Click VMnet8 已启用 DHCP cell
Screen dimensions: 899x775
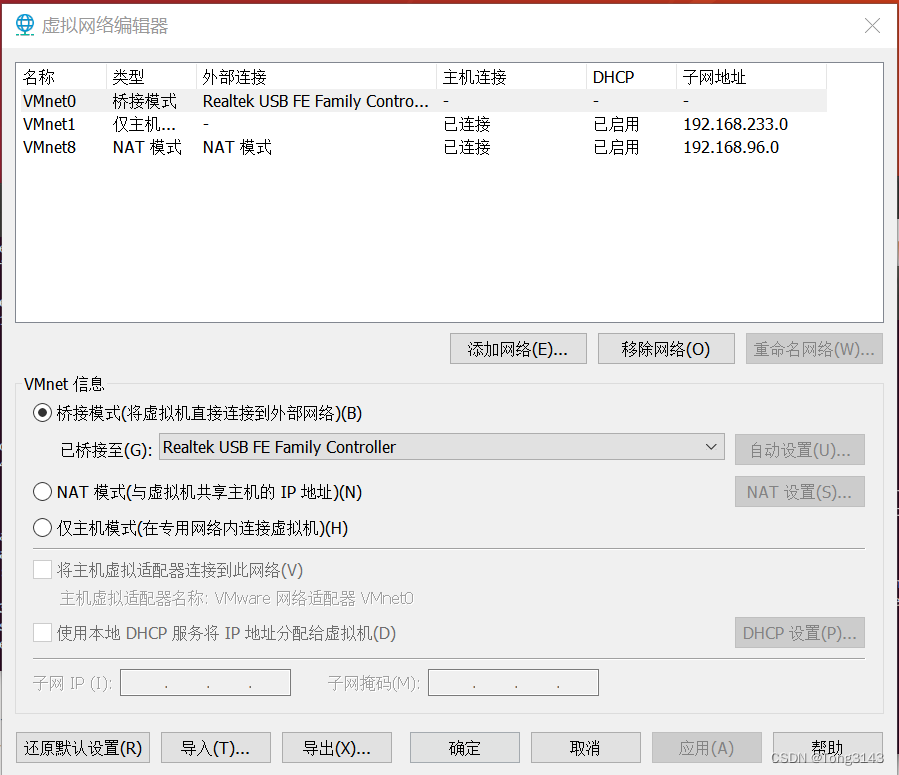pyautogui.click(x=616, y=147)
